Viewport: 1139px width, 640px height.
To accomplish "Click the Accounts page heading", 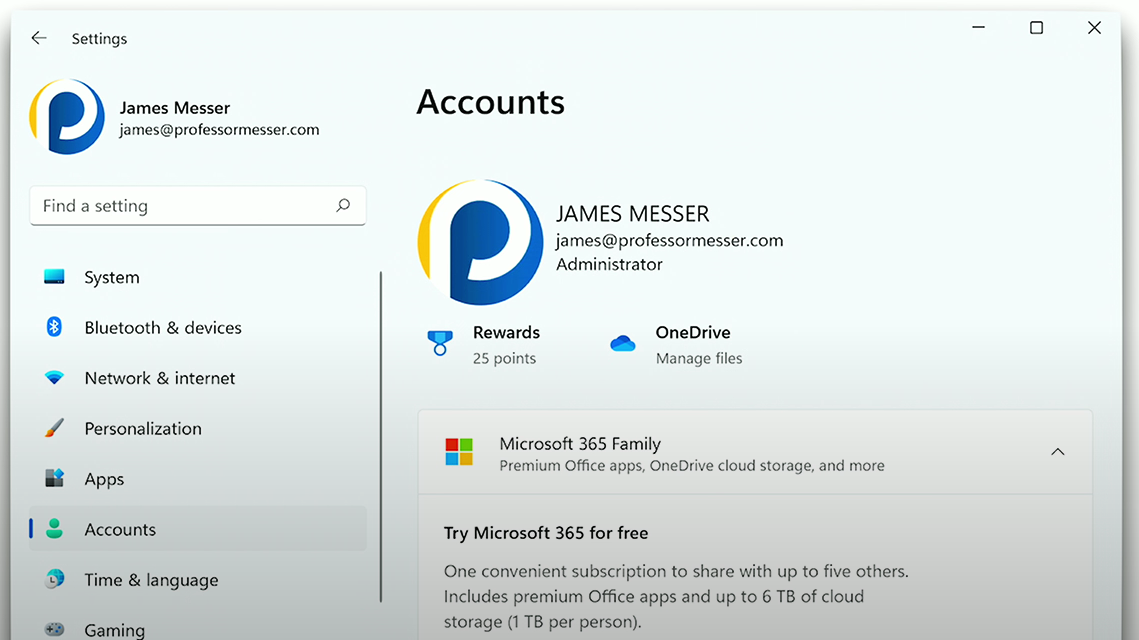I will [490, 101].
